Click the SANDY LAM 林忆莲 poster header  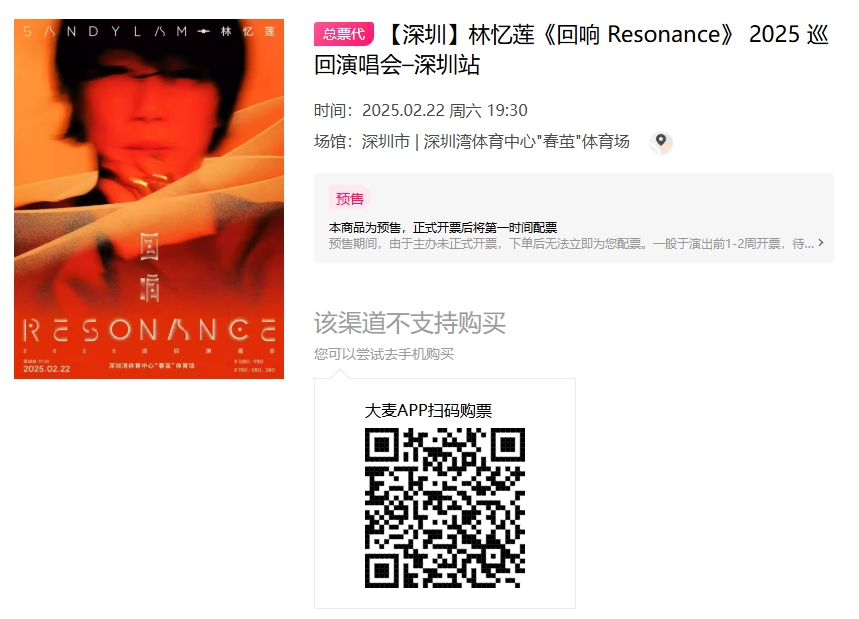coord(149,32)
